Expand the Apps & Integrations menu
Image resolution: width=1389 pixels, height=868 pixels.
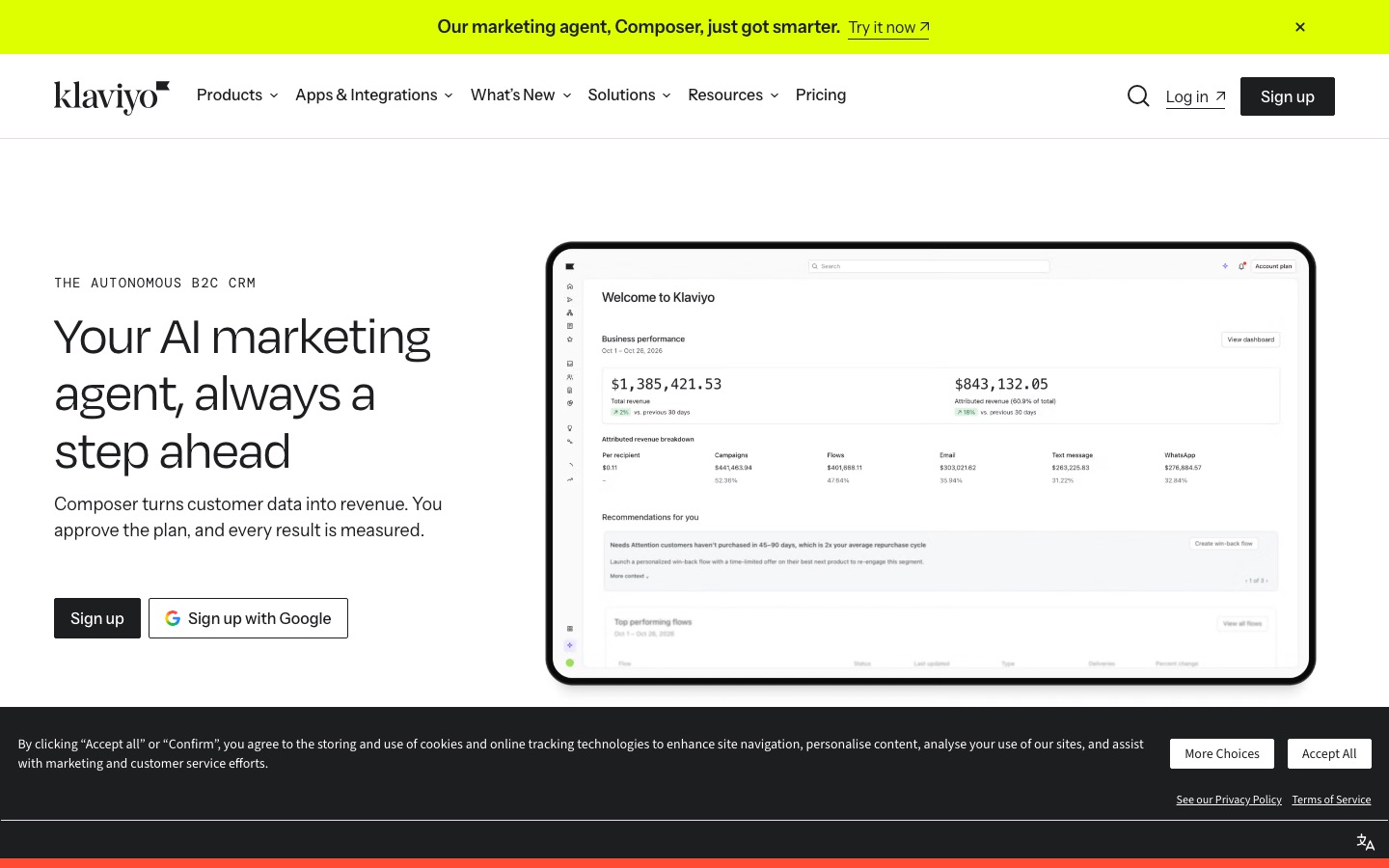click(x=374, y=95)
